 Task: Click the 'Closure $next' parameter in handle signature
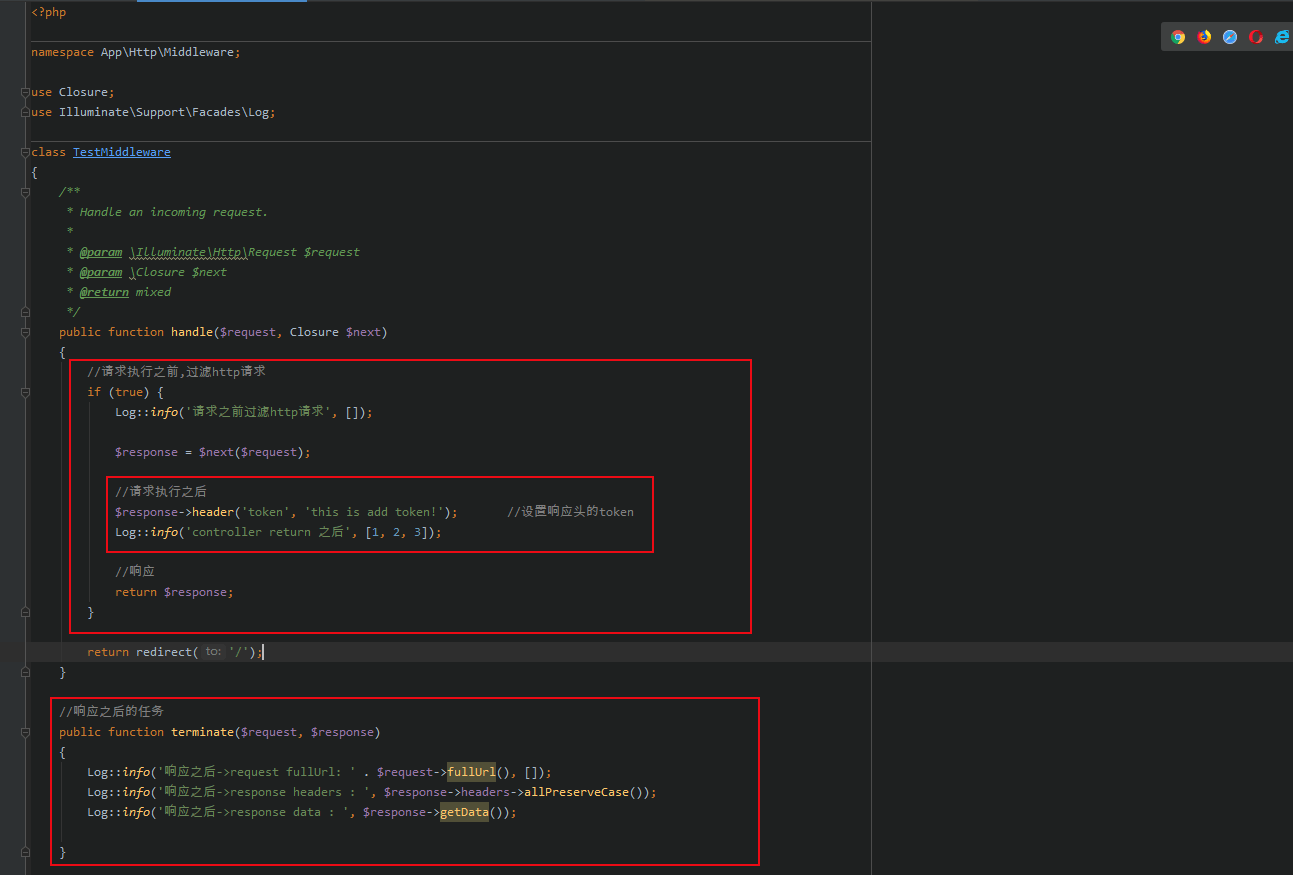335,332
